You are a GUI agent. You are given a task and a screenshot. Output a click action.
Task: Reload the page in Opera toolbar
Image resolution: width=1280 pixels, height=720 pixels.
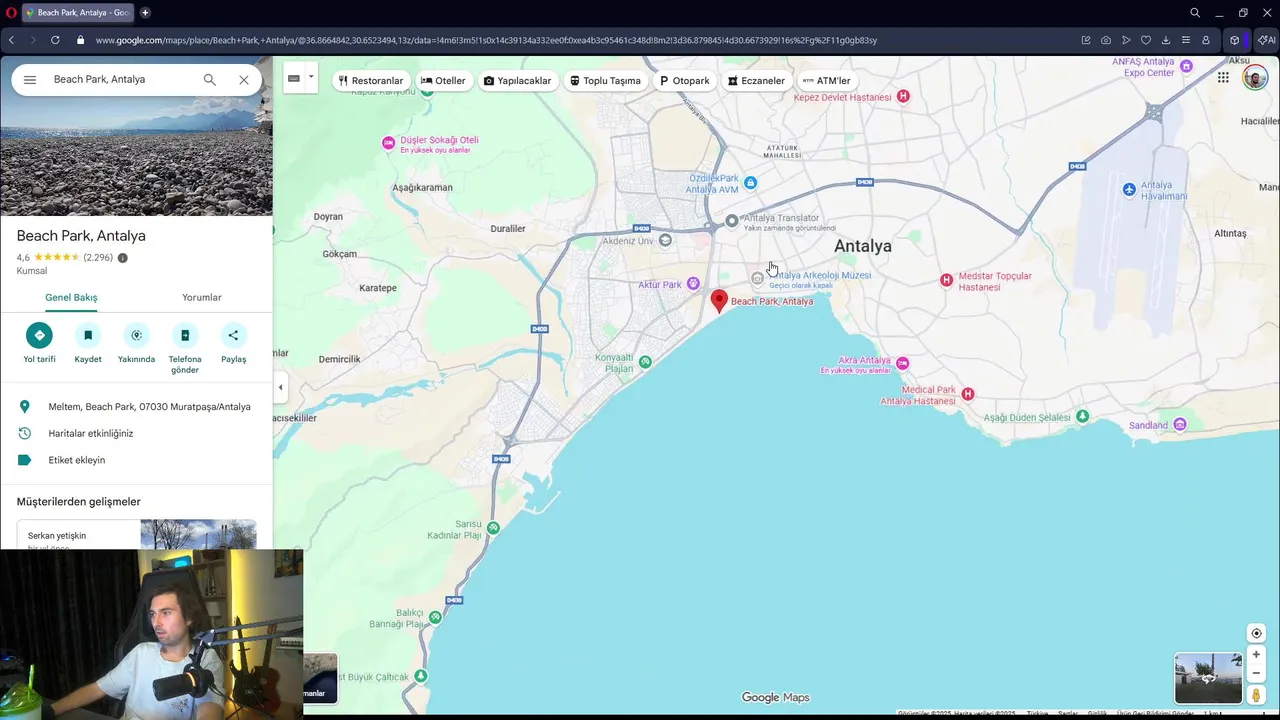55,40
